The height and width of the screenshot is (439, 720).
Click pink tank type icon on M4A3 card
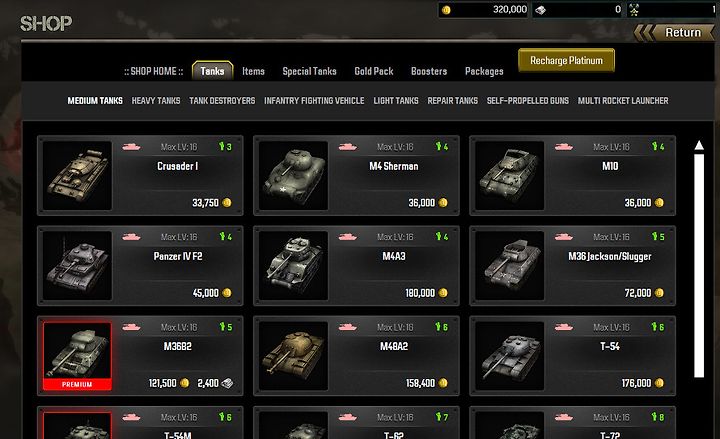348,237
